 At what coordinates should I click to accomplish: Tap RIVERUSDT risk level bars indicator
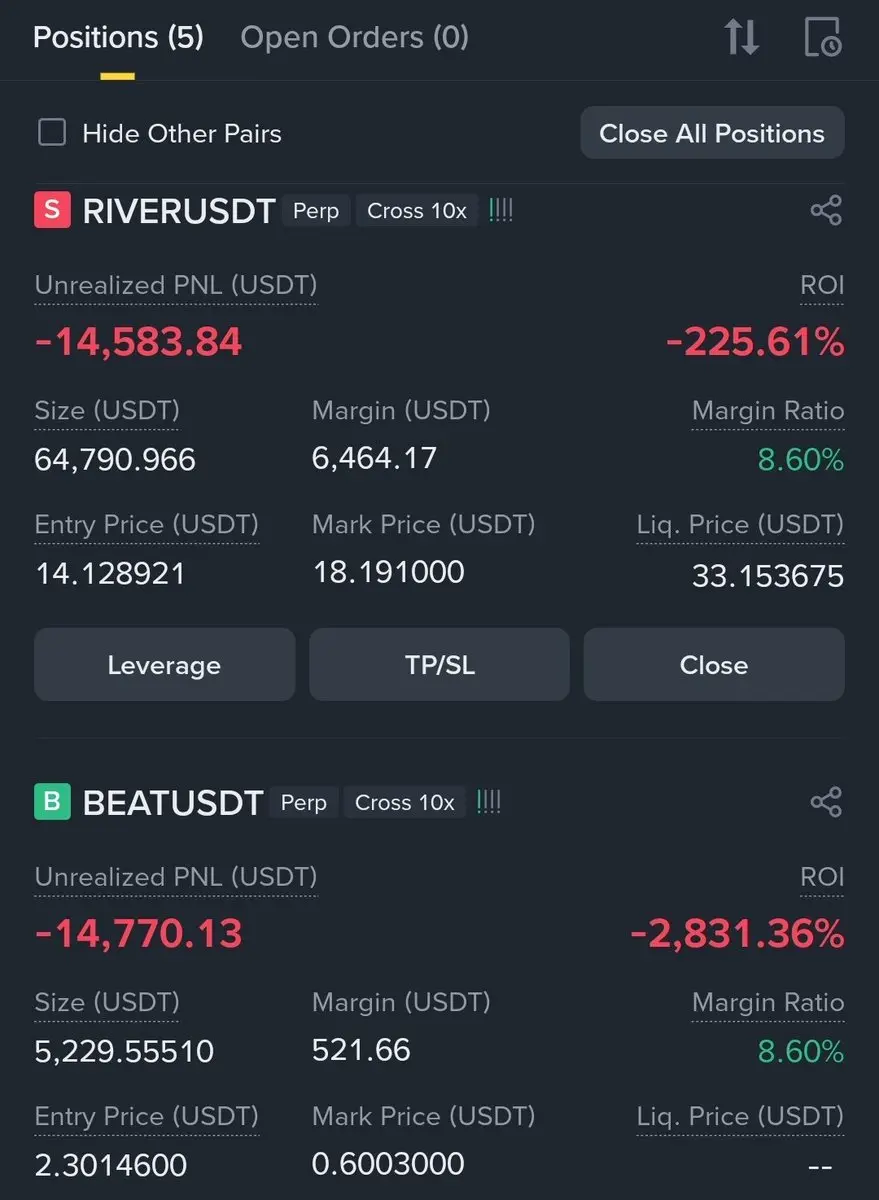[x=501, y=211]
